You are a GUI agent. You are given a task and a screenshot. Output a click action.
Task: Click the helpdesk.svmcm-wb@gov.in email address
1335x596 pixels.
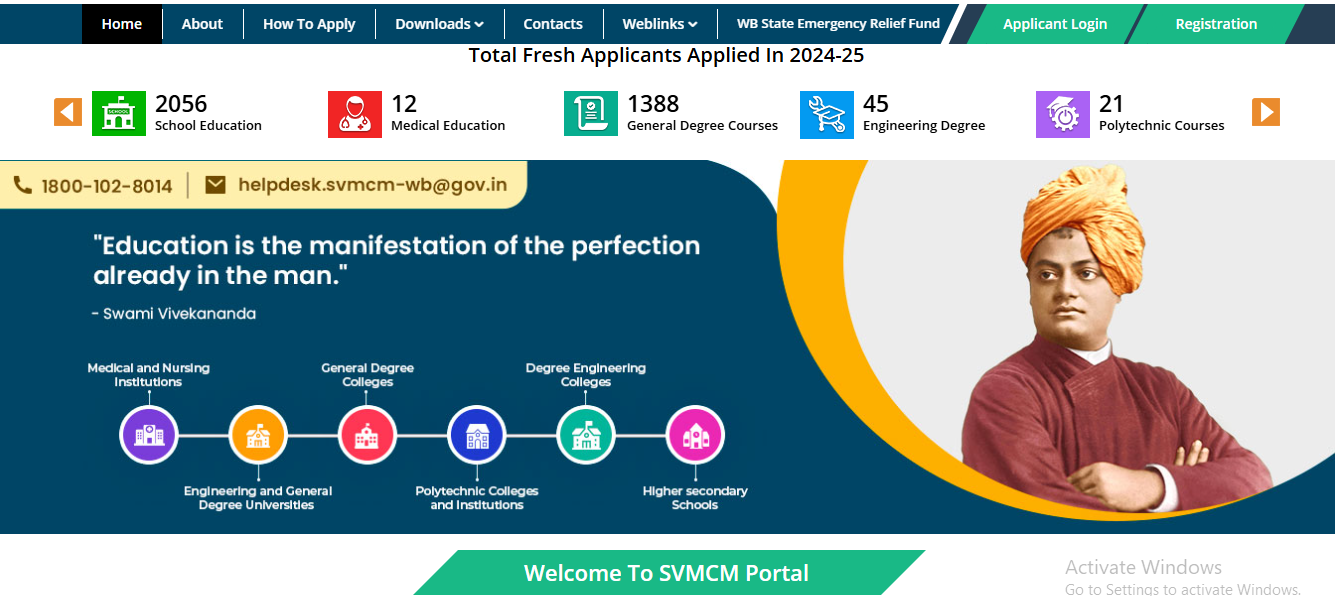click(373, 185)
